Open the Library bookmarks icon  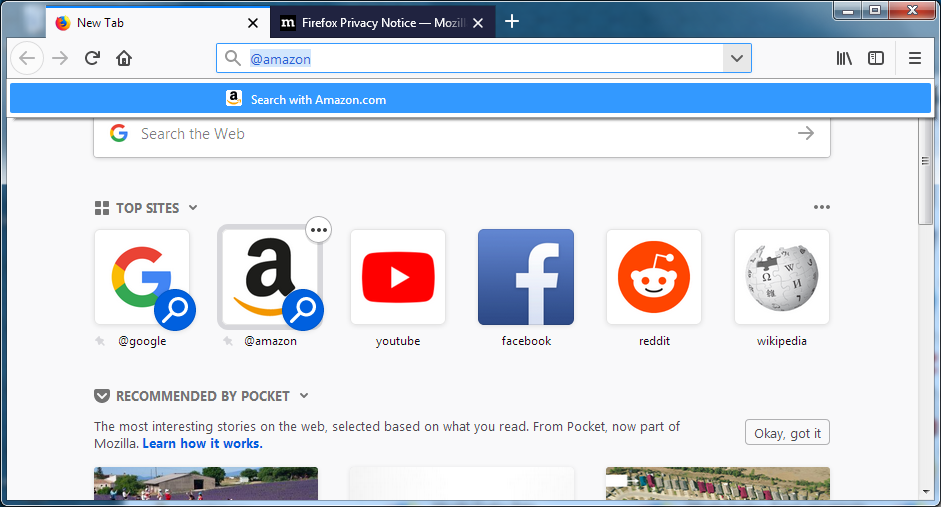844,58
